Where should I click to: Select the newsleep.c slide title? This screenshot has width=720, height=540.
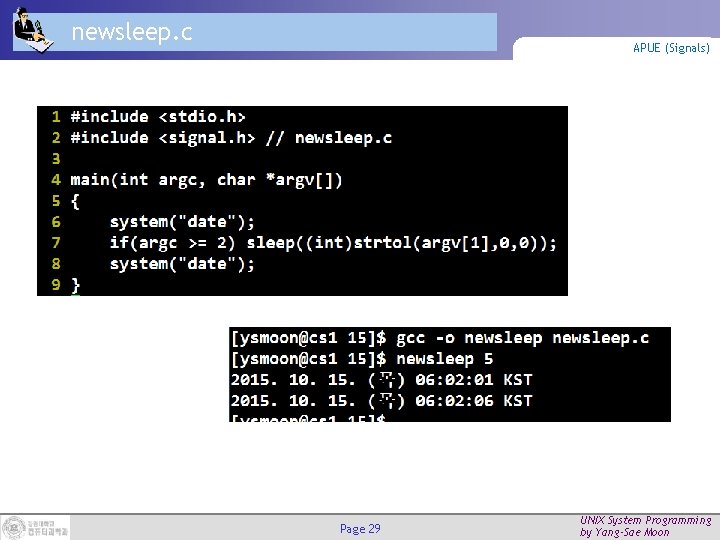click(132, 32)
